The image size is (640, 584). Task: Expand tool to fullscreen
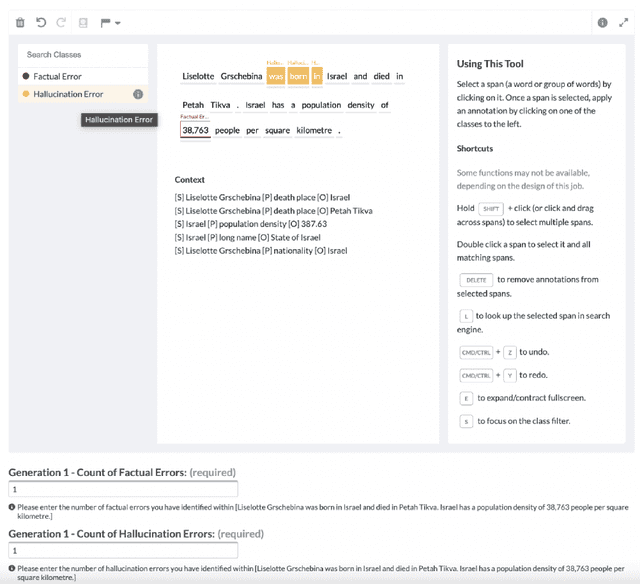[x=624, y=22]
